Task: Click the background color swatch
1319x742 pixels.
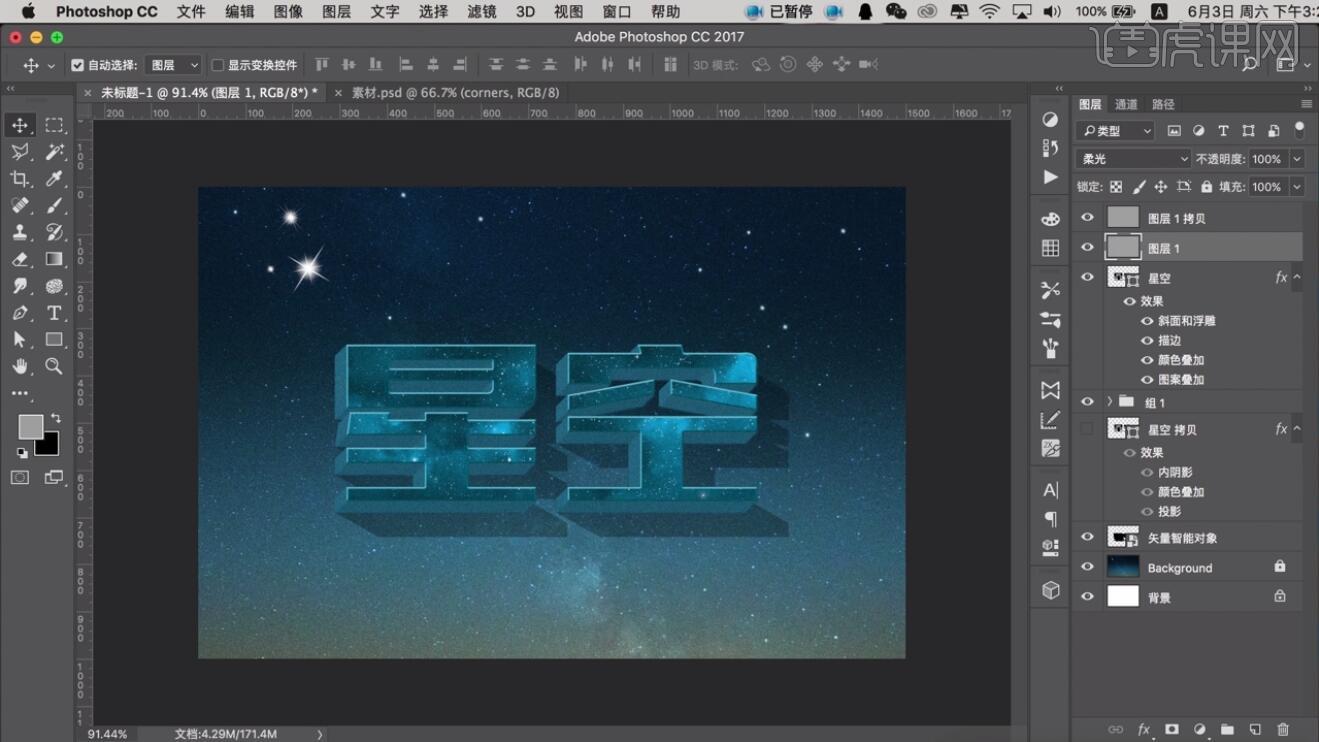Action: tap(49, 445)
